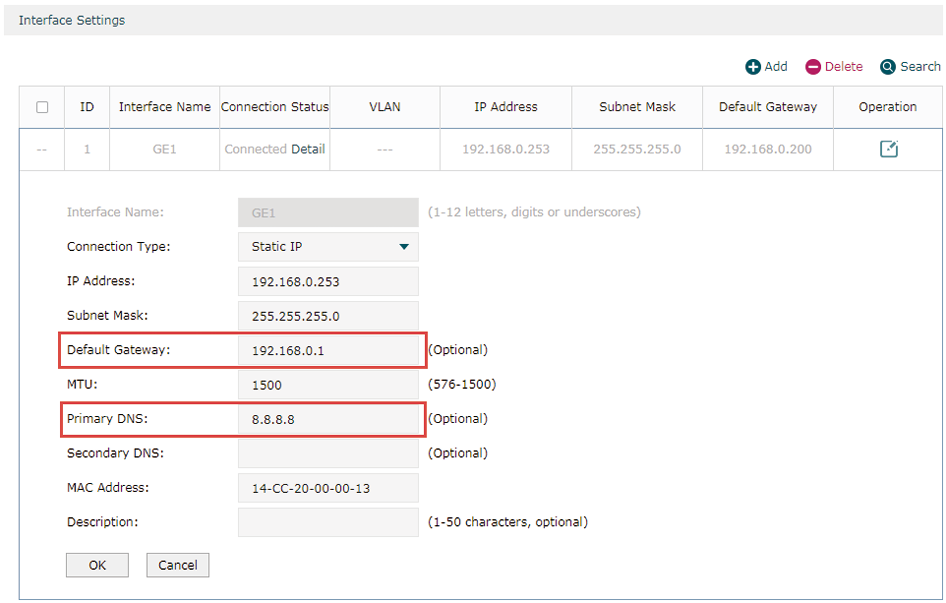Click the IP Address input field
This screenshot has height=603, width=946.
(x=328, y=281)
